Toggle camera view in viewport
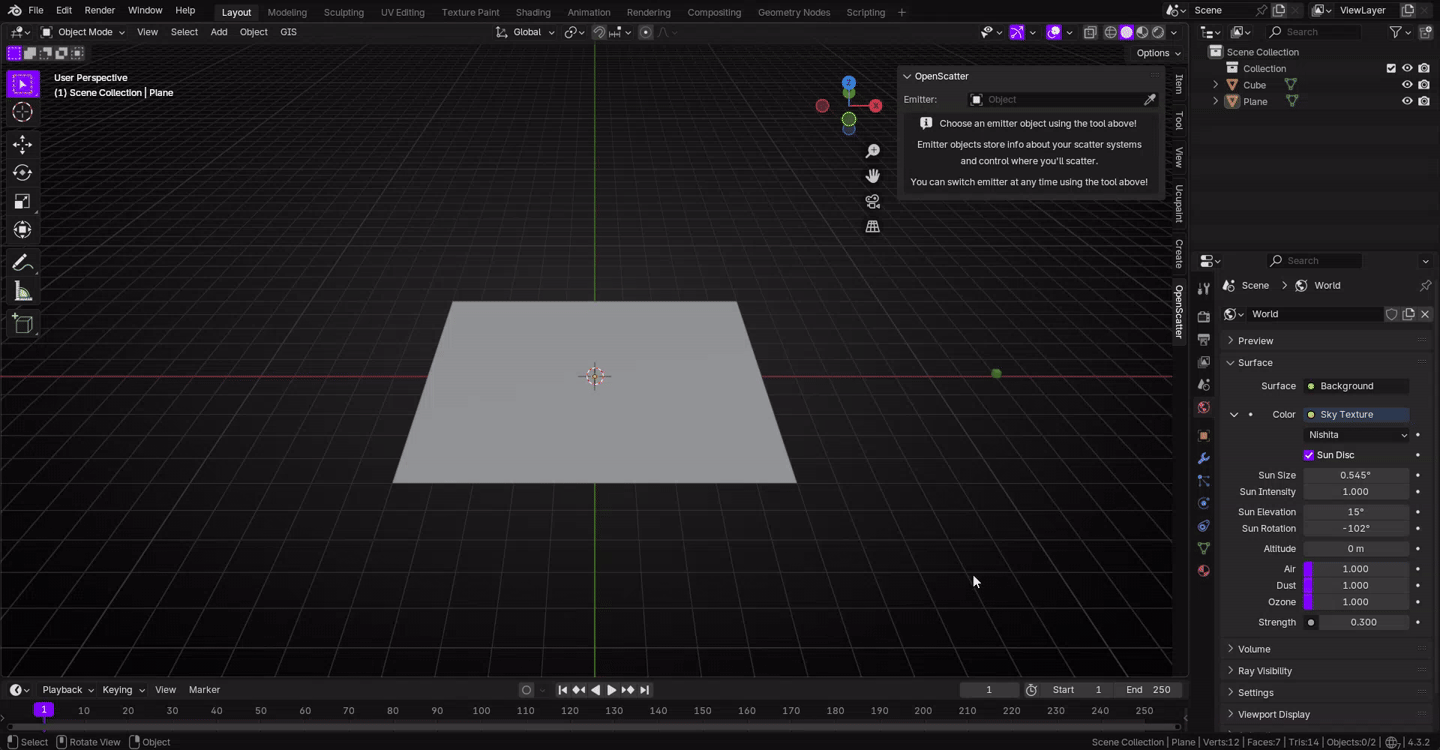 [873, 201]
